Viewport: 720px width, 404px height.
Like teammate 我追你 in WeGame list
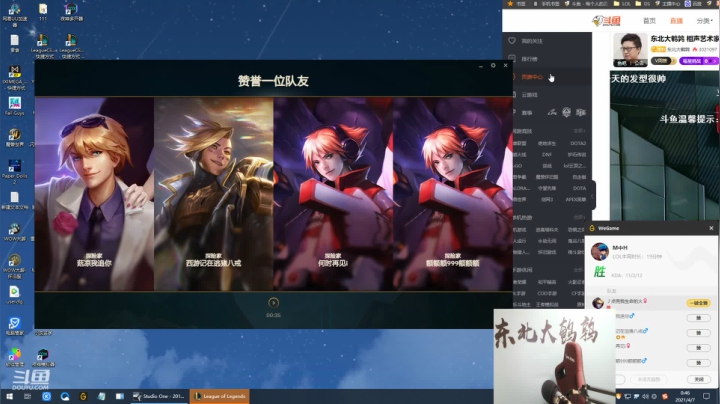coord(698,318)
